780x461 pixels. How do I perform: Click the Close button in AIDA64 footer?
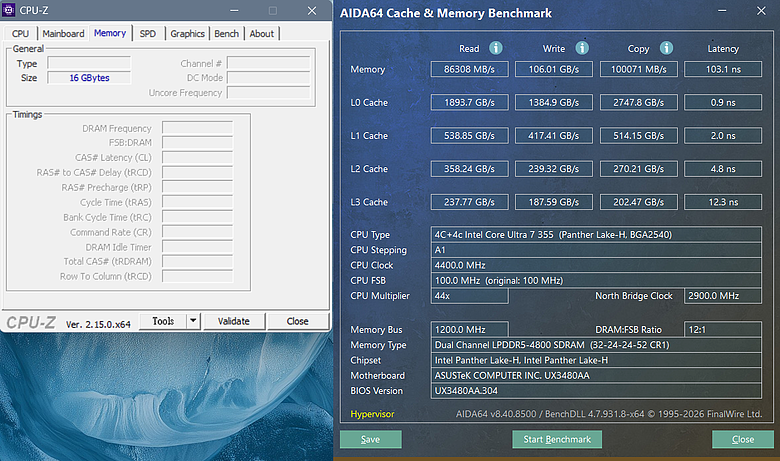[x=743, y=439]
